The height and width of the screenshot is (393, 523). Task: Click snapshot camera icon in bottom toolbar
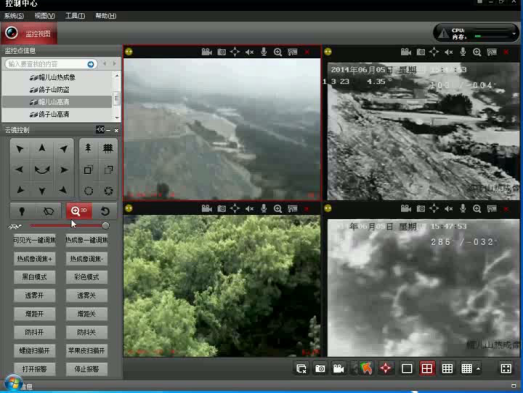click(320, 368)
